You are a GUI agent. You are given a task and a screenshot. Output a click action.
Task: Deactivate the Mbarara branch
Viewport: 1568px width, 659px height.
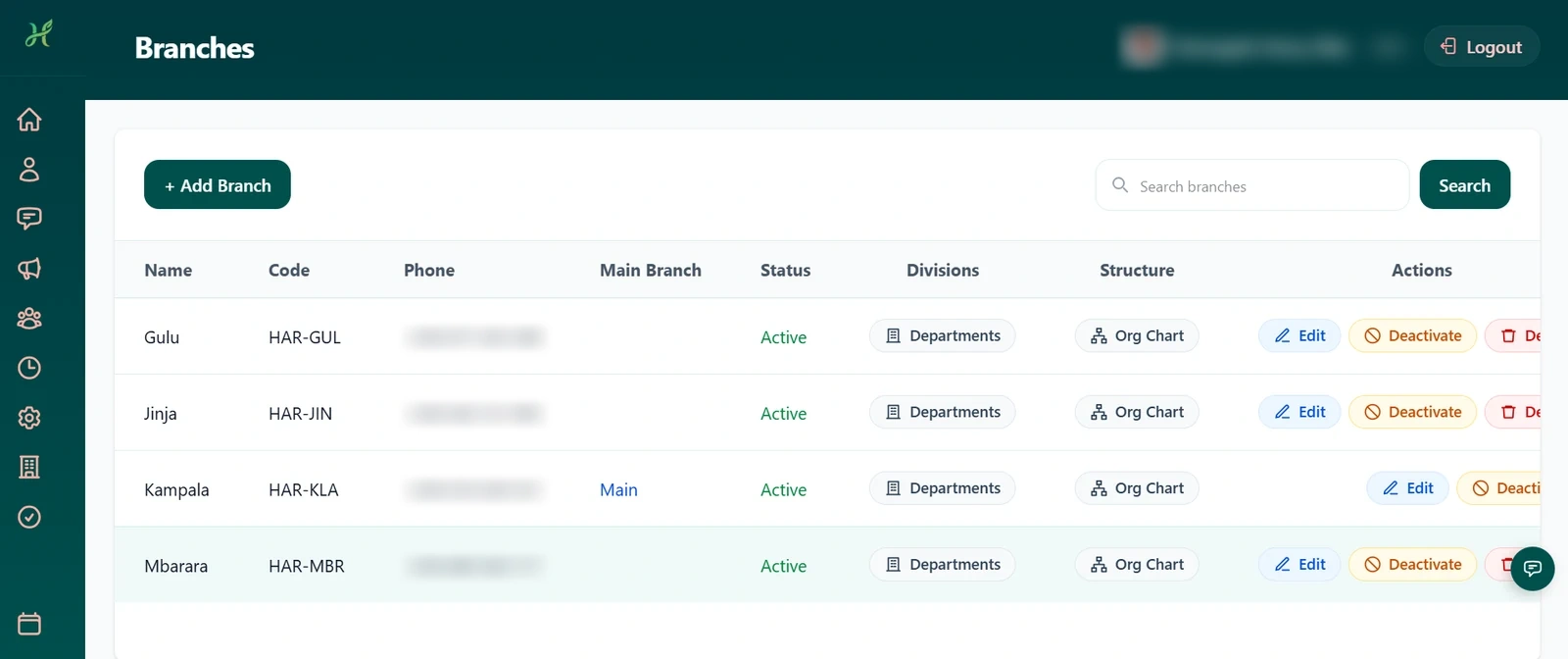[x=1412, y=565]
